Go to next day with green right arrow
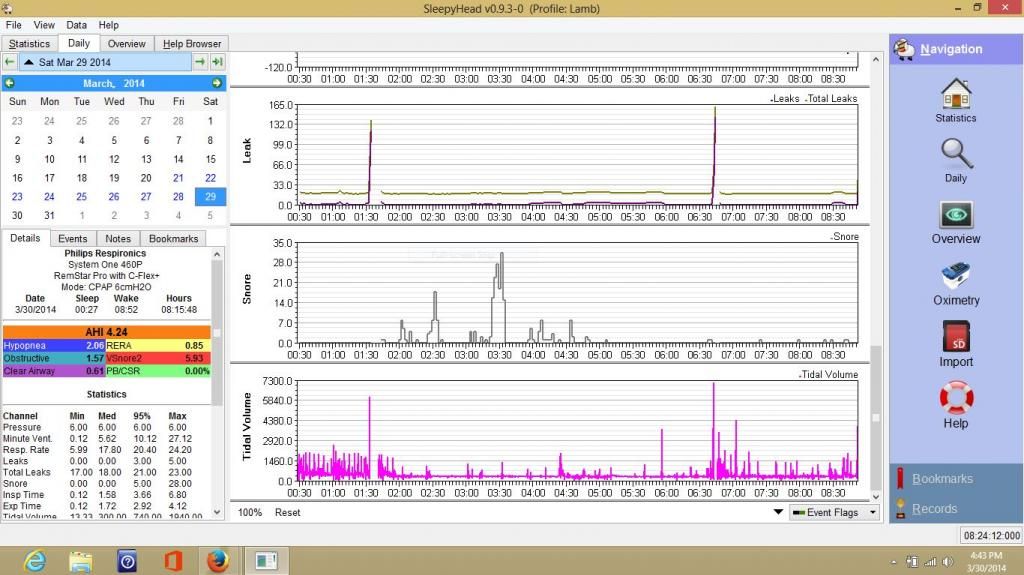The image size is (1024, 575). click(200, 62)
